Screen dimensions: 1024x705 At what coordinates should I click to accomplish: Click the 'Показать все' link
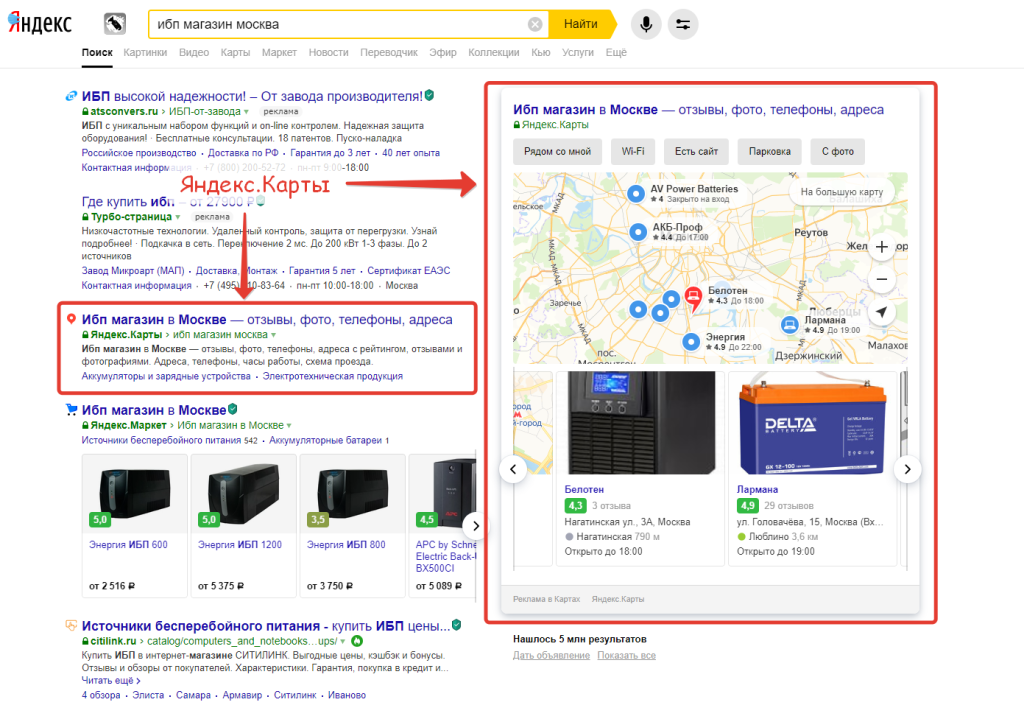click(626, 655)
